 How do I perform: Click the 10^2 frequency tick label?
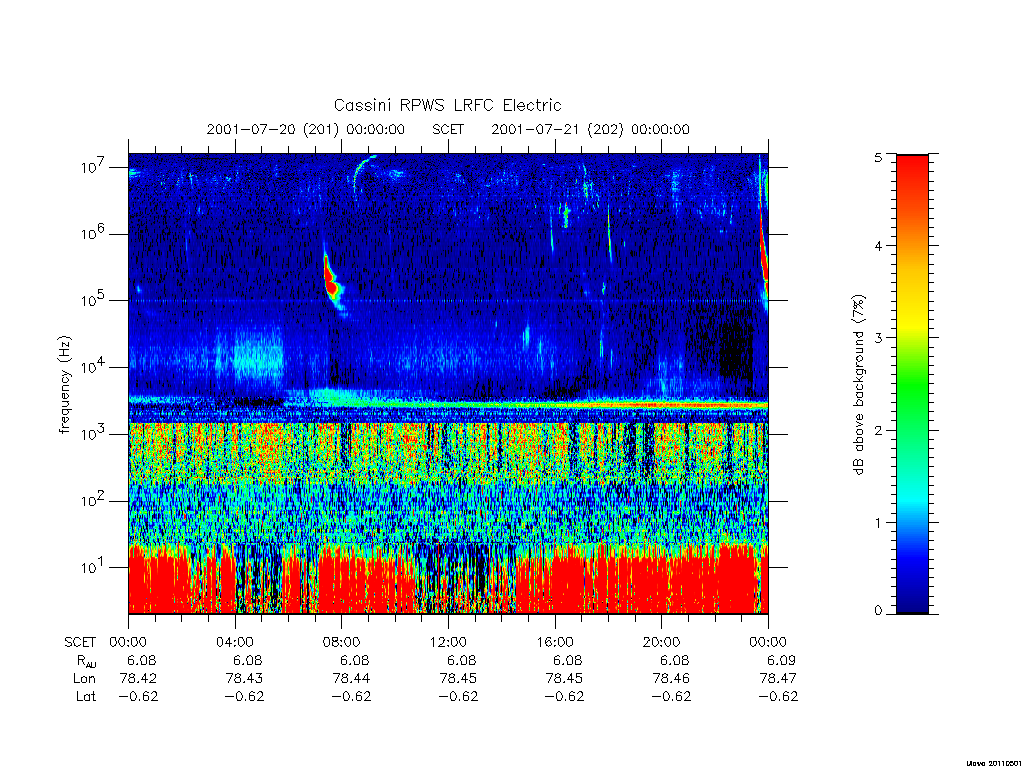click(x=93, y=500)
